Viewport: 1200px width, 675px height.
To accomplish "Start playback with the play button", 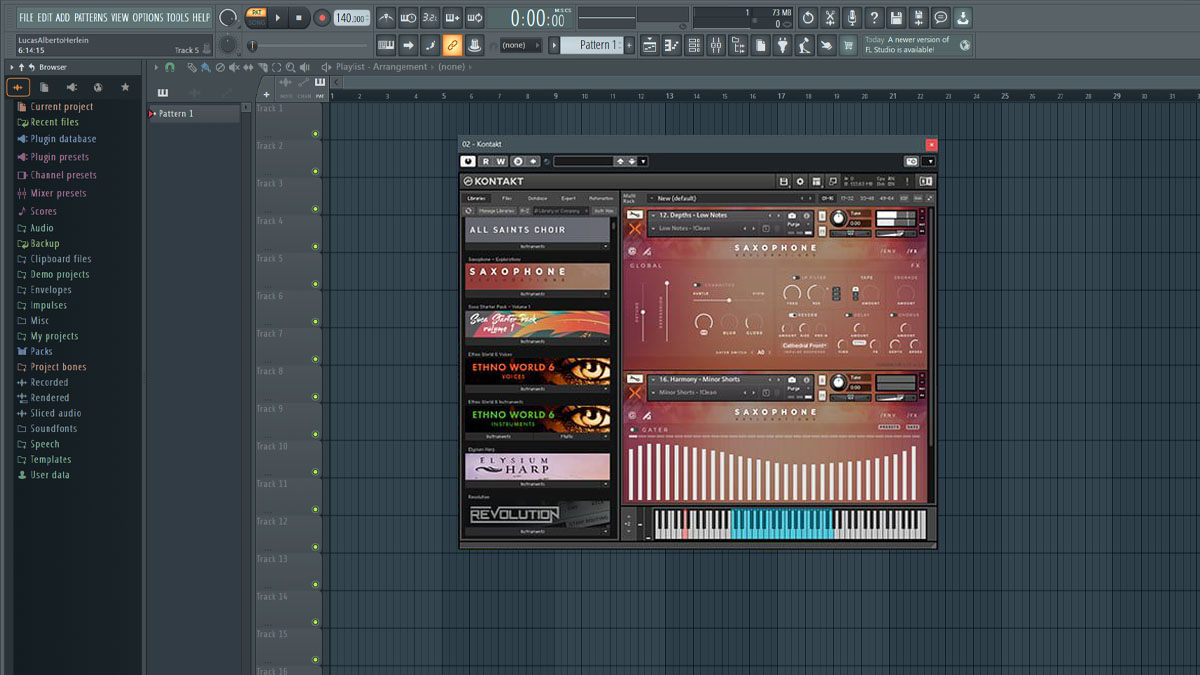I will tap(278, 17).
